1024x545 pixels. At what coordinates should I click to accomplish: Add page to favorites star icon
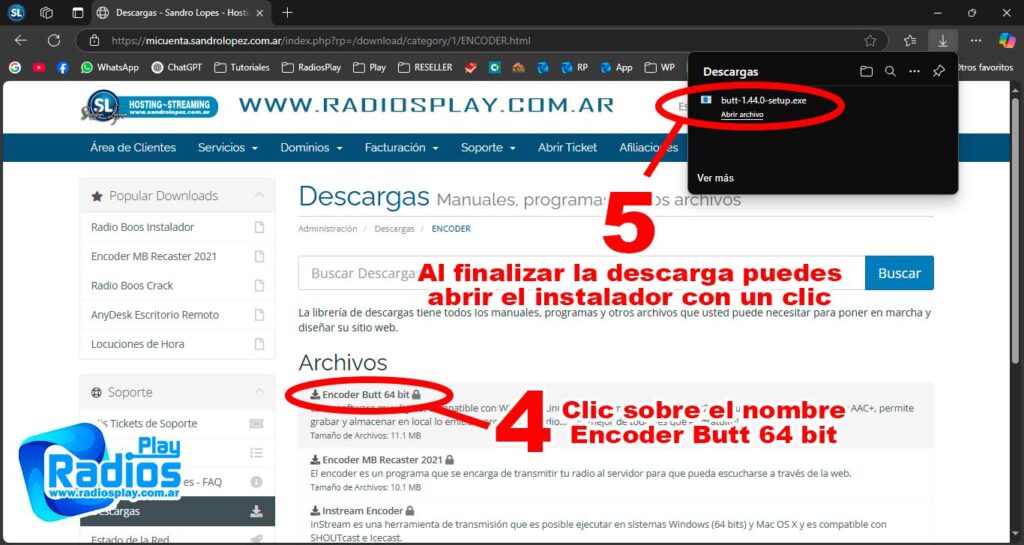[870, 40]
